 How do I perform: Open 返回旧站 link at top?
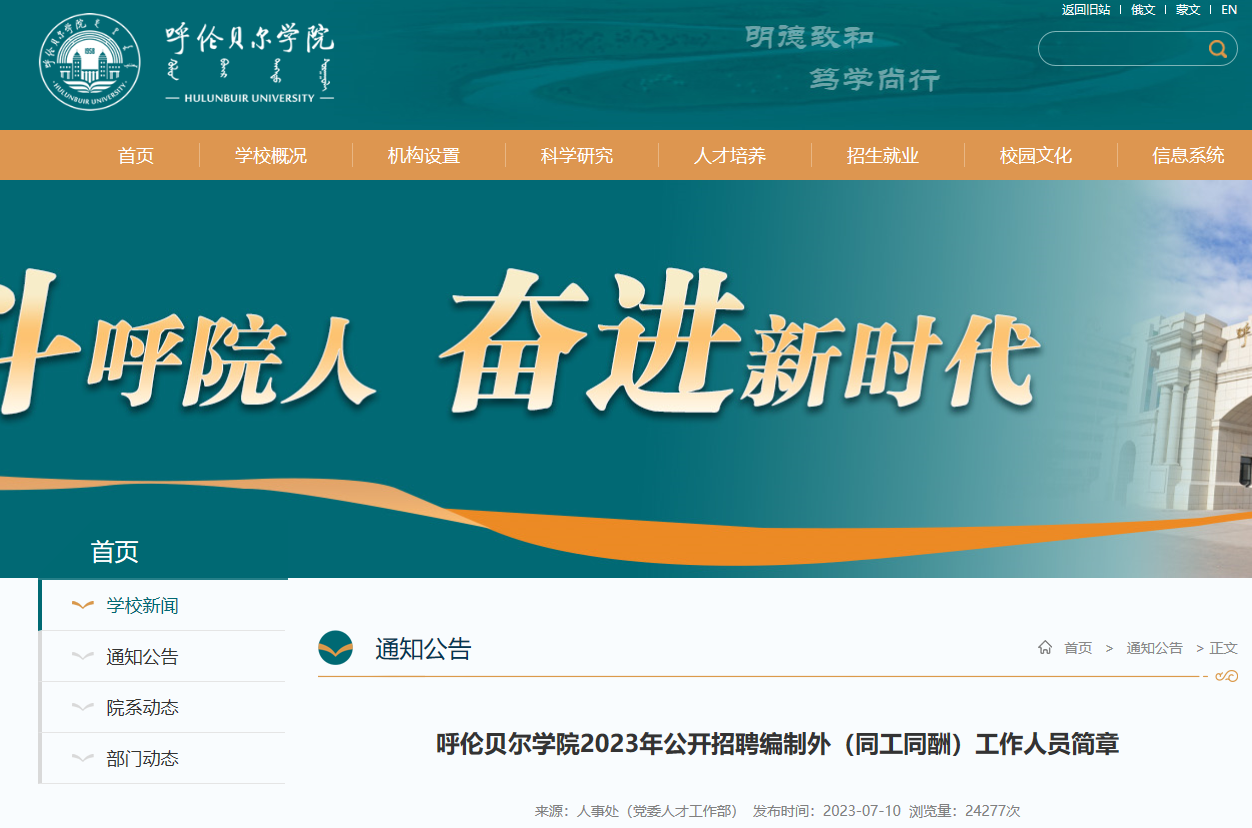click(1086, 9)
